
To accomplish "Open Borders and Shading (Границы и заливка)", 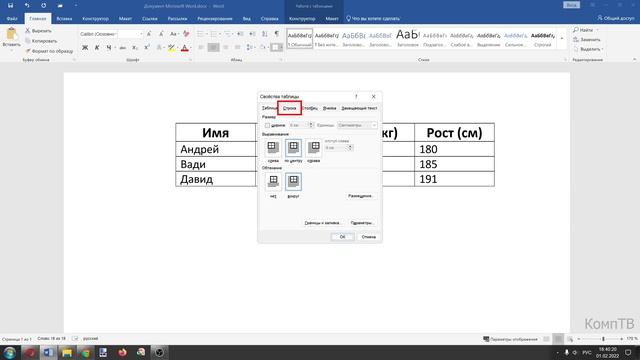I will click(x=322, y=223).
